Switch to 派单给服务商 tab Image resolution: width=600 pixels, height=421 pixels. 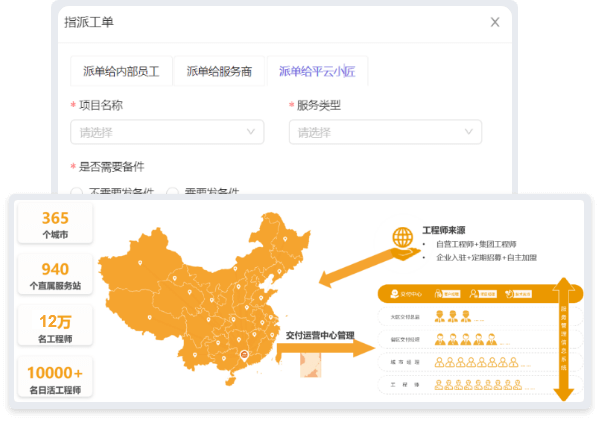(219, 71)
